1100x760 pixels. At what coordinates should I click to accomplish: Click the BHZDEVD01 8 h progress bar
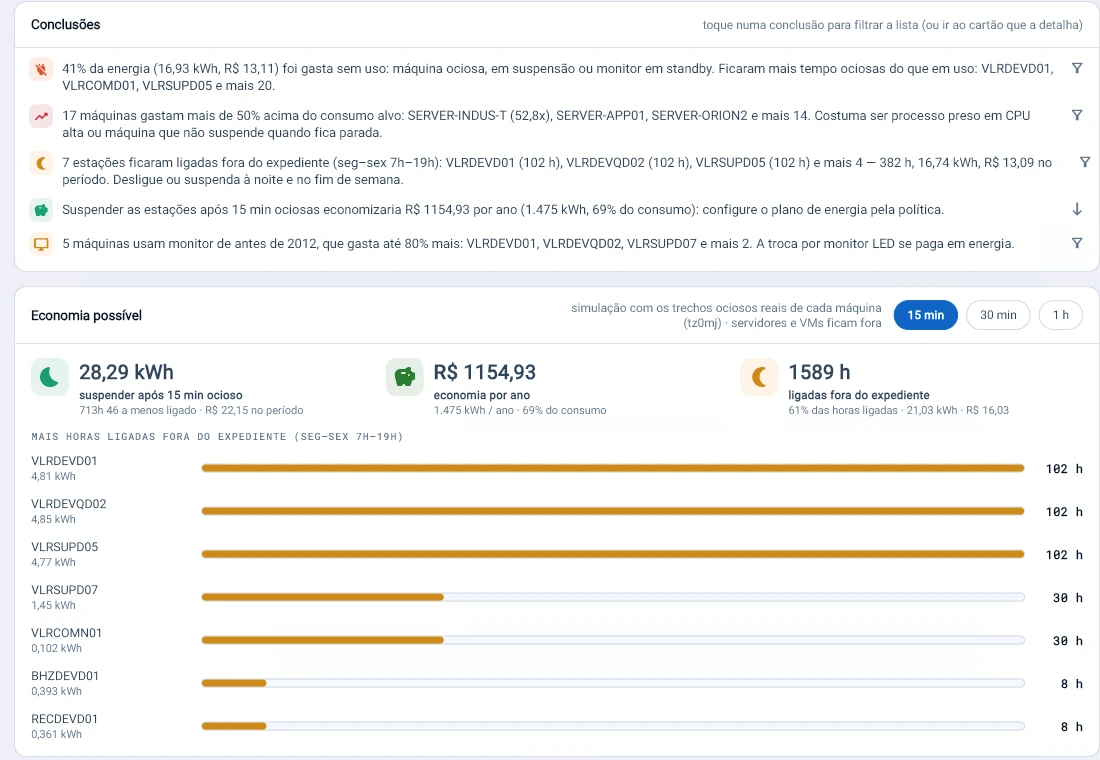pyautogui.click(x=612, y=683)
